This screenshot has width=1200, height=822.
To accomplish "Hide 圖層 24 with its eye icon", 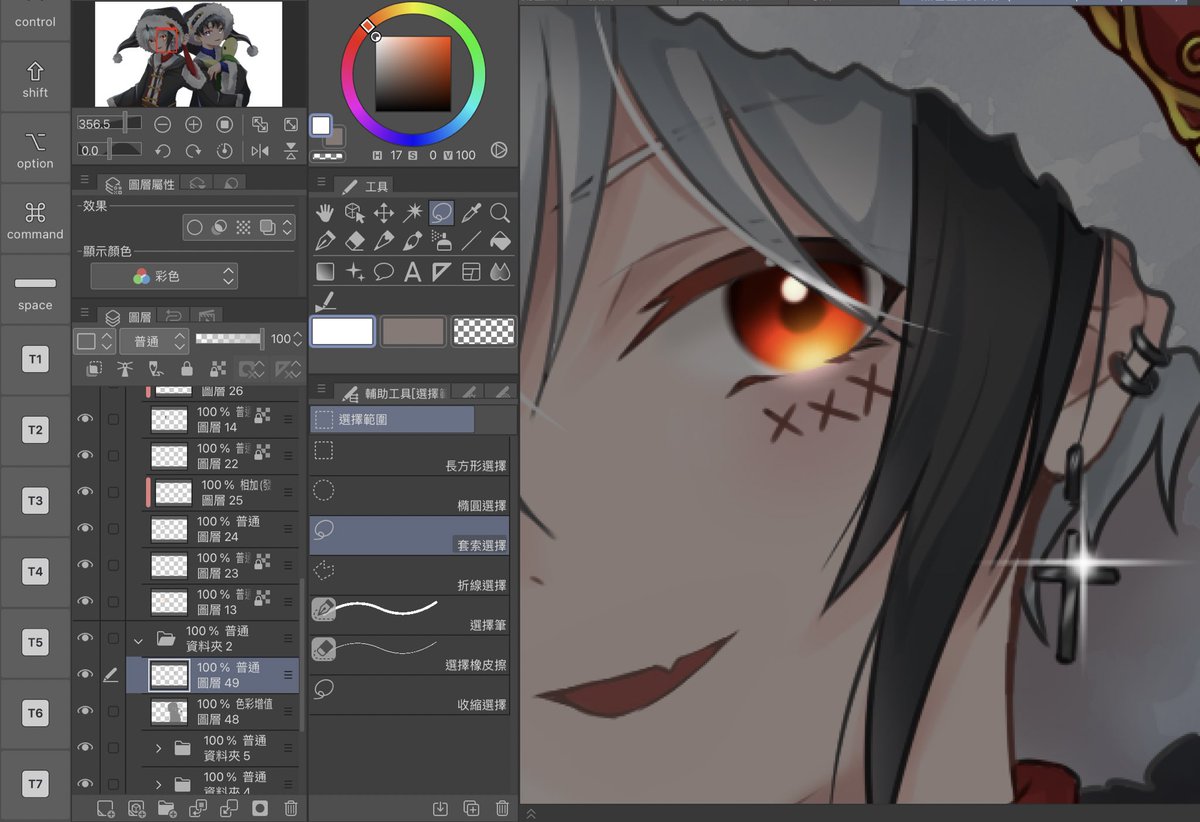I will (x=85, y=528).
